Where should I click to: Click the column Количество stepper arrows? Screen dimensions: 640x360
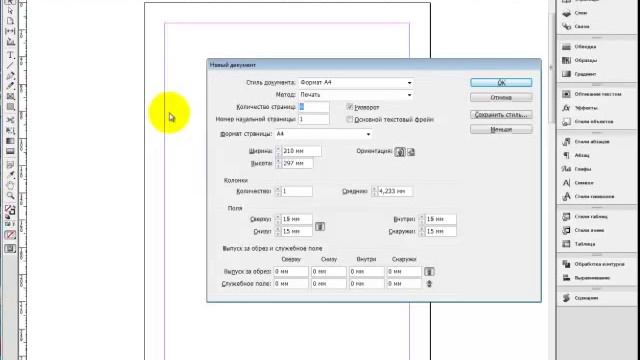tap(278, 191)
